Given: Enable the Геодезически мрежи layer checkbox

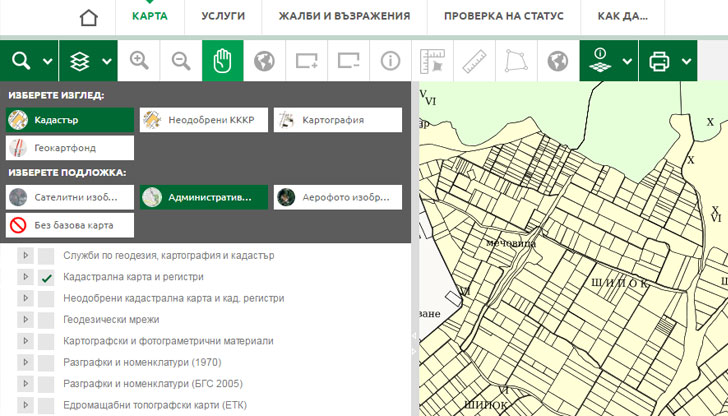Looking at the screenshot, I should tap(46, 320).
